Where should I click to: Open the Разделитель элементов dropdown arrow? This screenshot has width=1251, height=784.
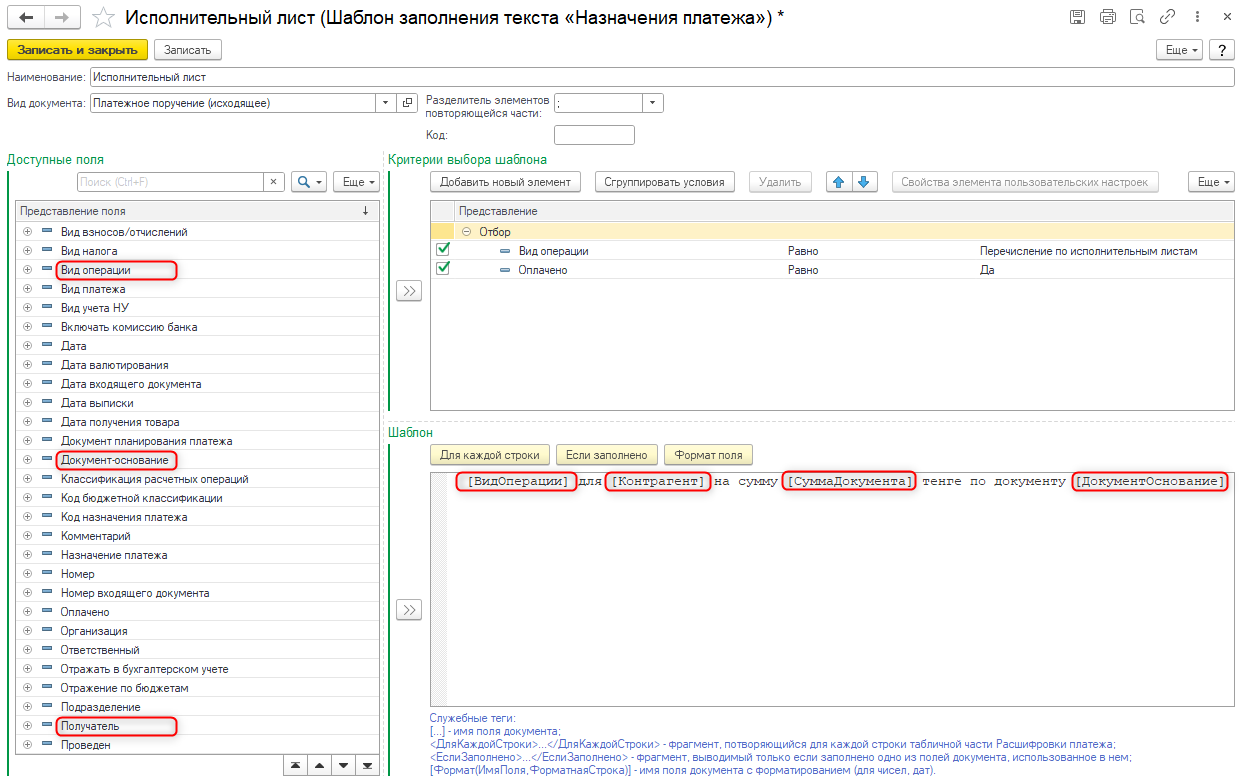pos(652,103)
